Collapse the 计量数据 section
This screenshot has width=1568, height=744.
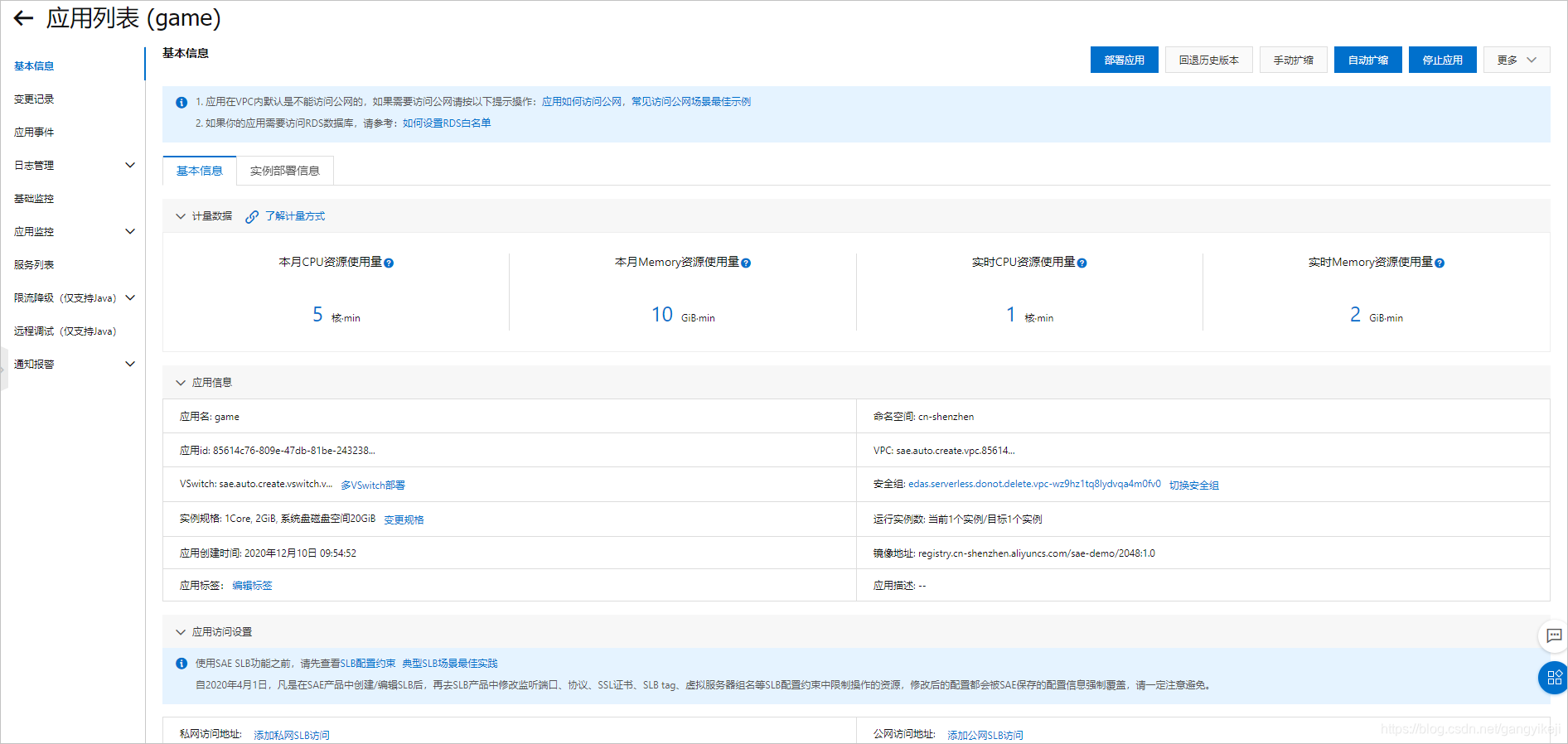(x=181, y=216)
